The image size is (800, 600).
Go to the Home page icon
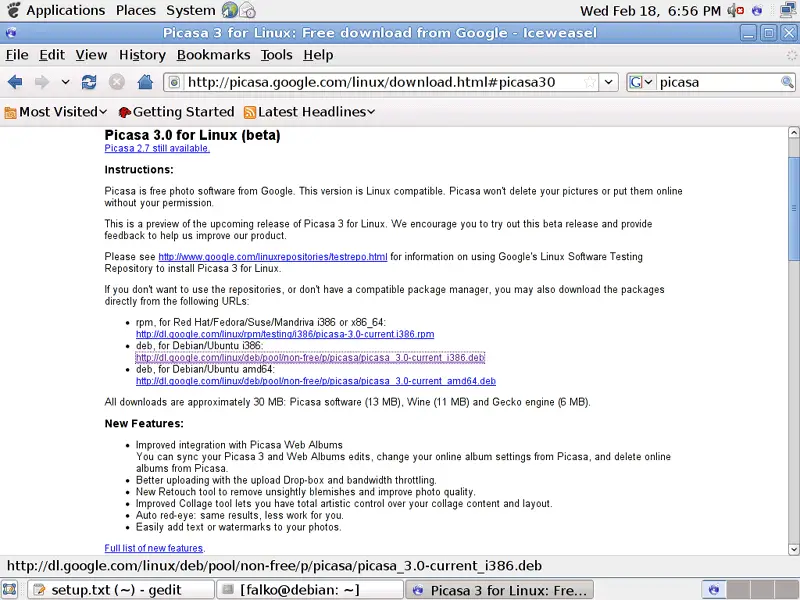[x=145, y=82]
